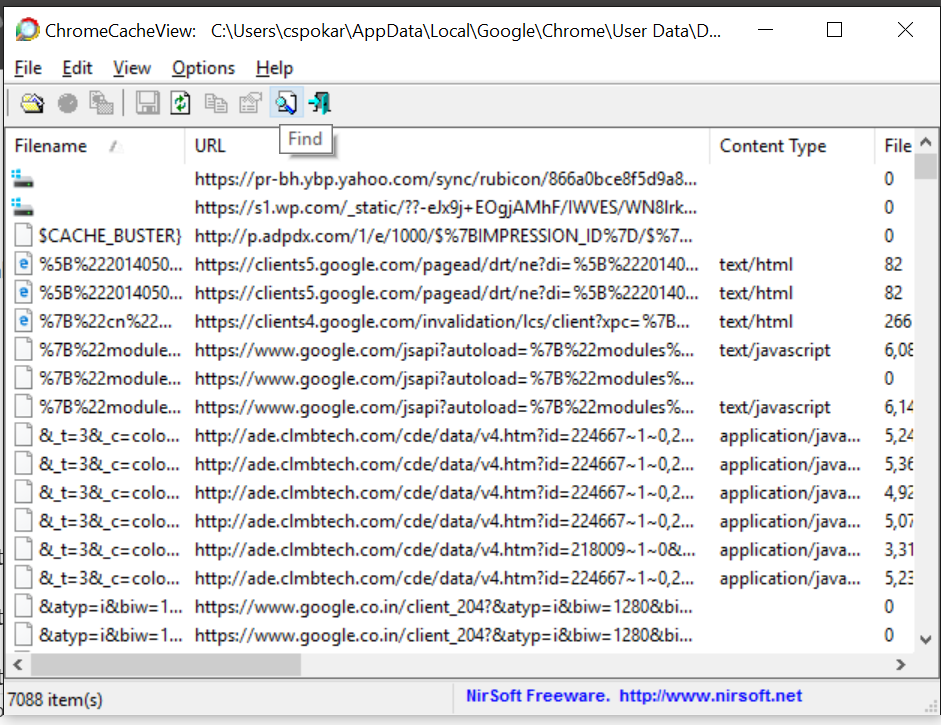Click the Copy Selected Items toolbar icon
The width and height of the screenshot is (941, 725).
(x=215, y=103)
